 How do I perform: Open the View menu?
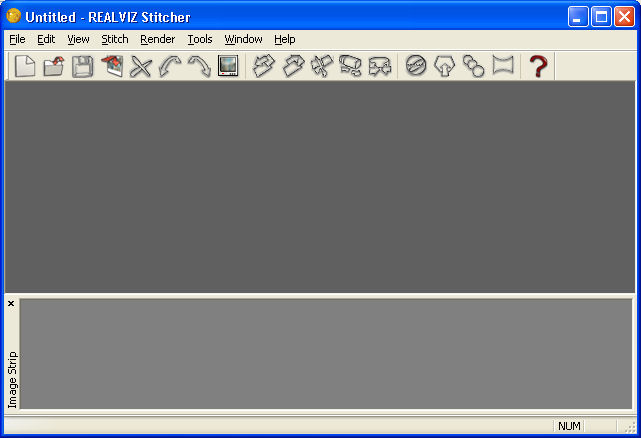[x=78, y=39]
